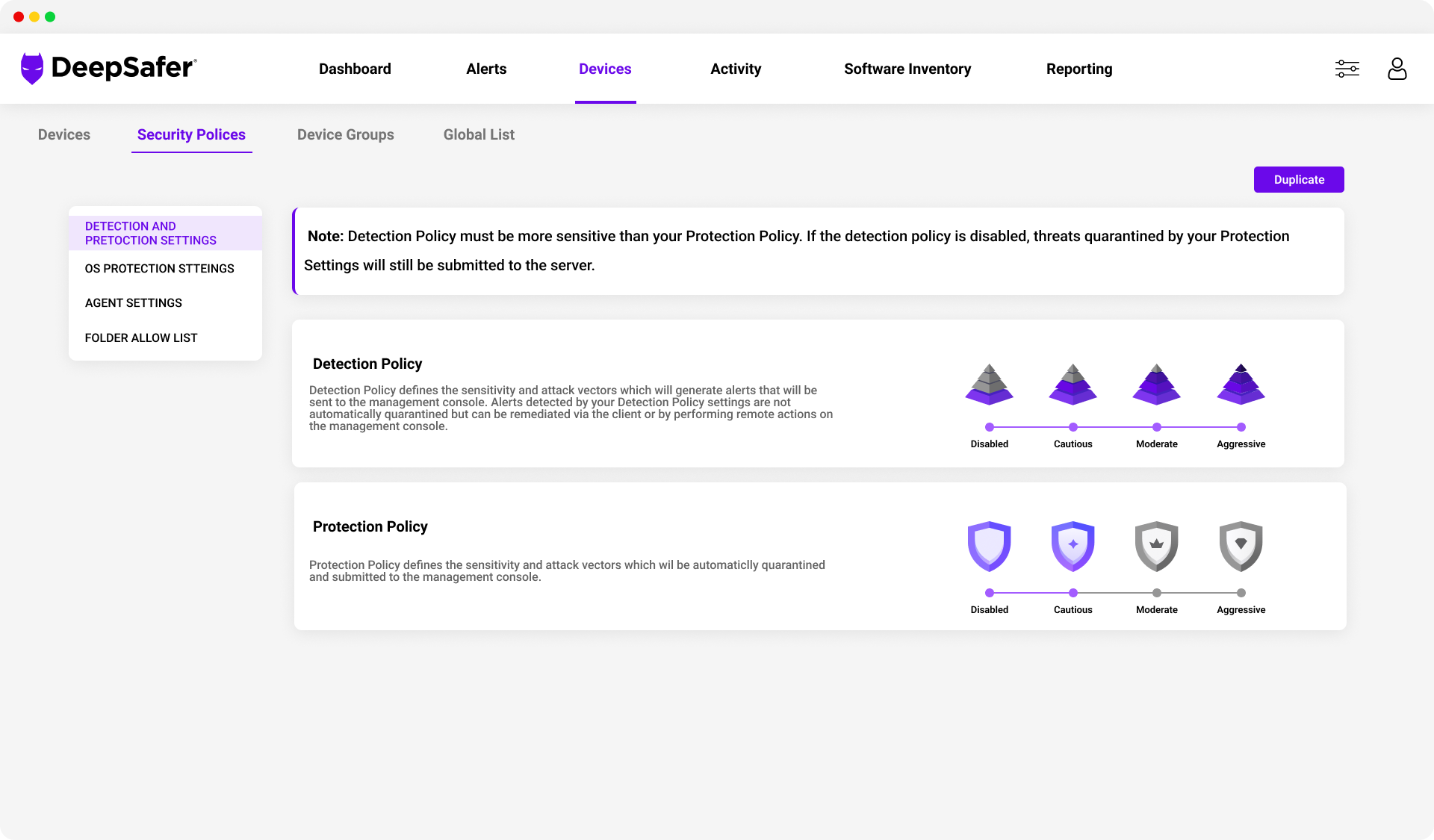This screenshot has width=1434, height=840.
Task: Open the Folder Allow List section
Action: click(141, 337)
